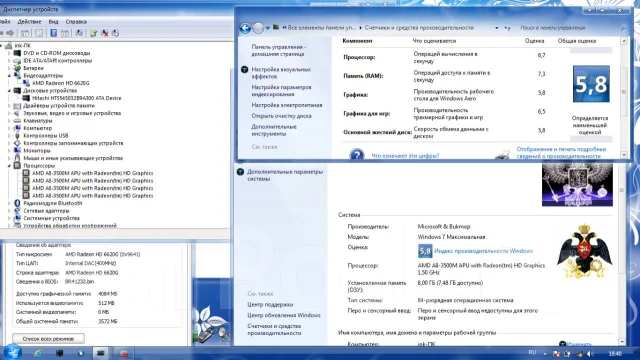Open Центр обновления Windows link
The image size is (640, 360).
click(x=284, y=315)
